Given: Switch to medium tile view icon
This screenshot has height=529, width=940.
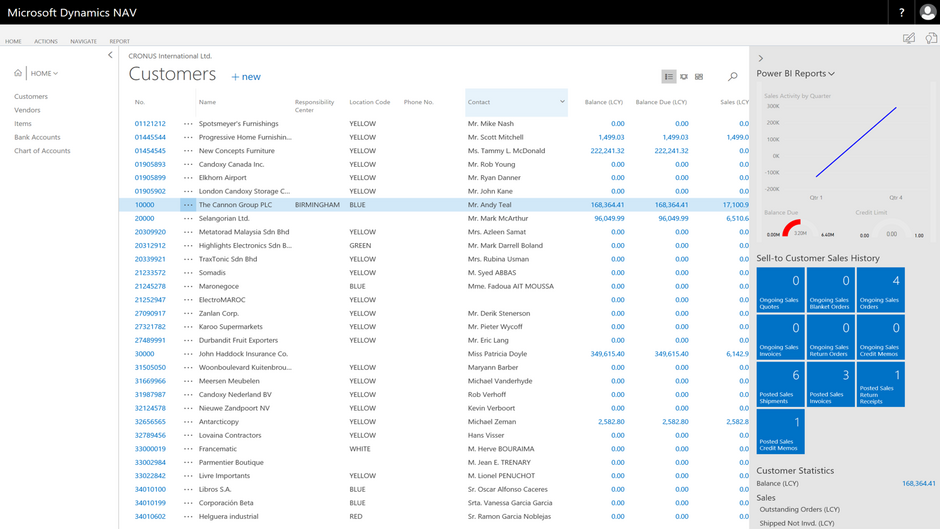Looking at the screenshot, I should click(x=683, y=77).
